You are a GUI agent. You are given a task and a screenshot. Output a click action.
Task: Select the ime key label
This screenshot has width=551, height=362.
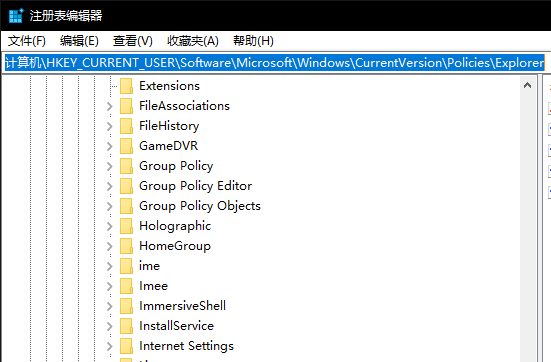click(149, 266)
